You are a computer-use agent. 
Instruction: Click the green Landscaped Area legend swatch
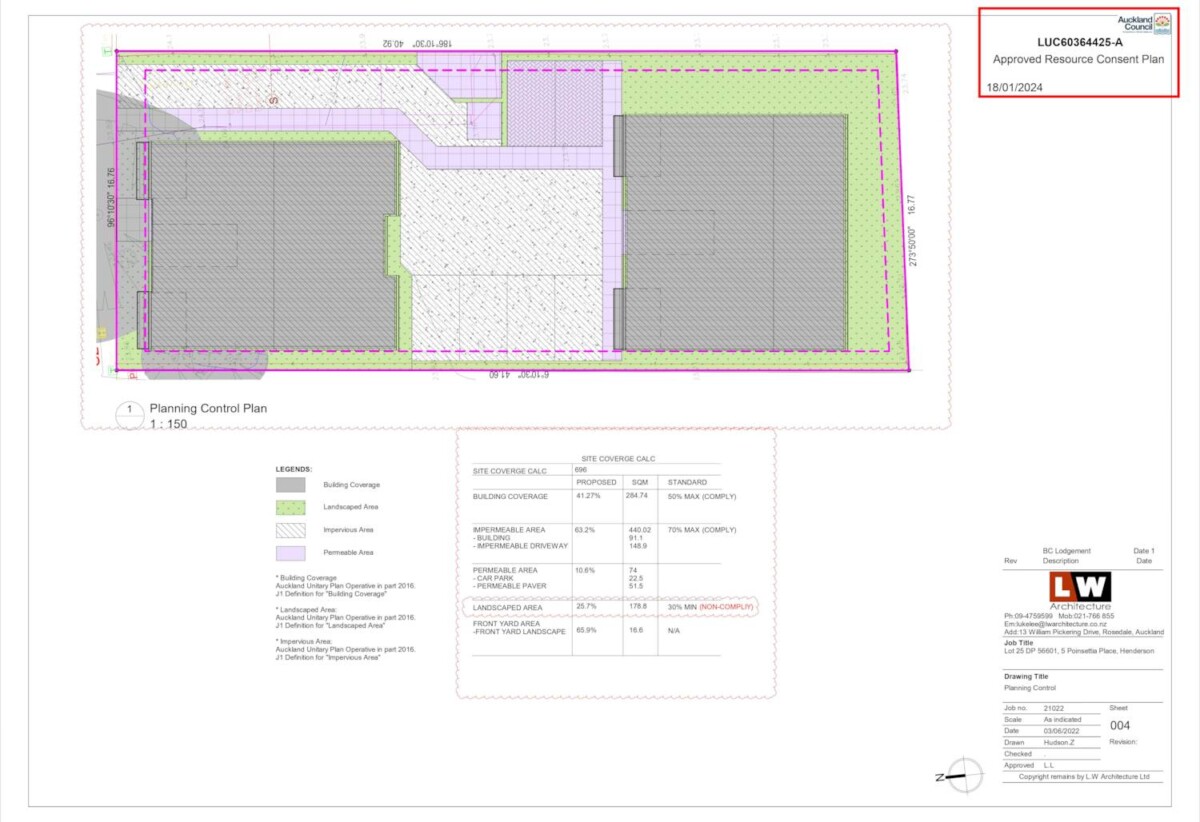click(291, 507)
